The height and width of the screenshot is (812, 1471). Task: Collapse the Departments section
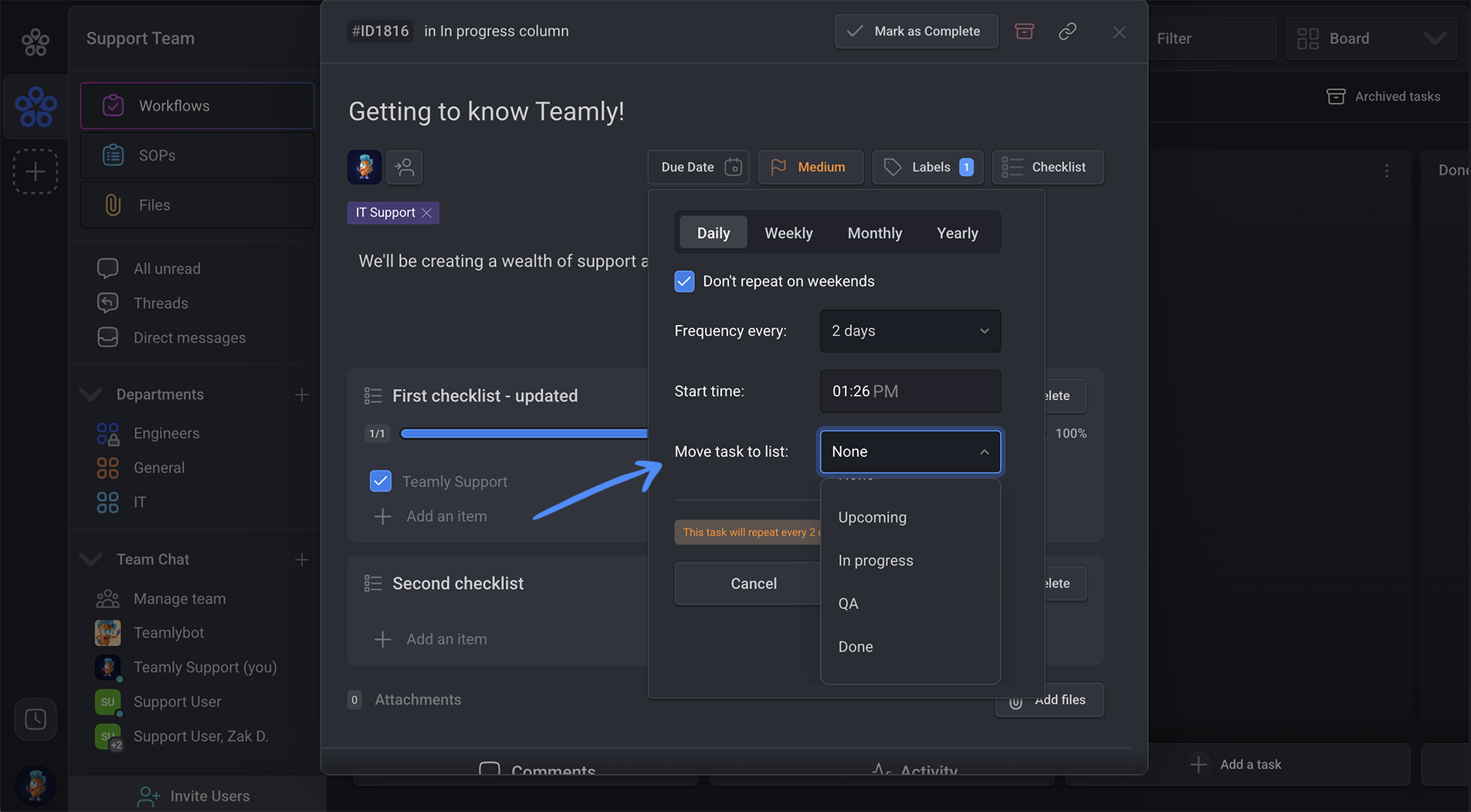pyautogui.click(x=91, y=394)
